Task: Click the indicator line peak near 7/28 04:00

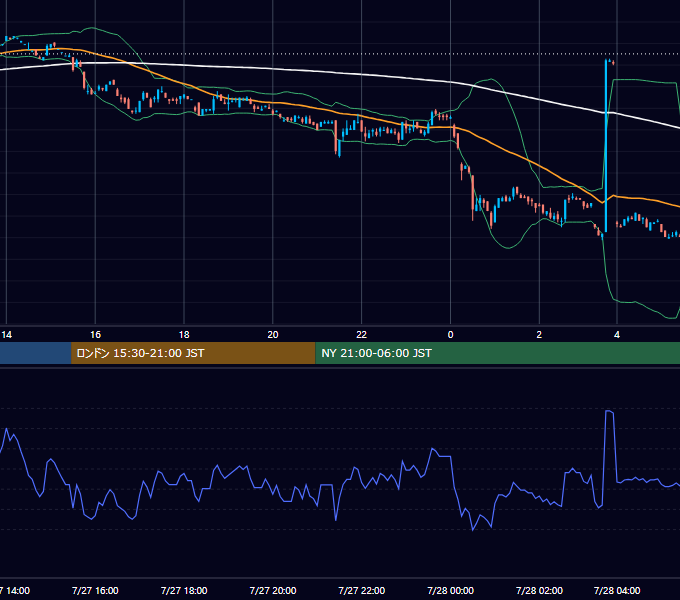Action: 609,411
